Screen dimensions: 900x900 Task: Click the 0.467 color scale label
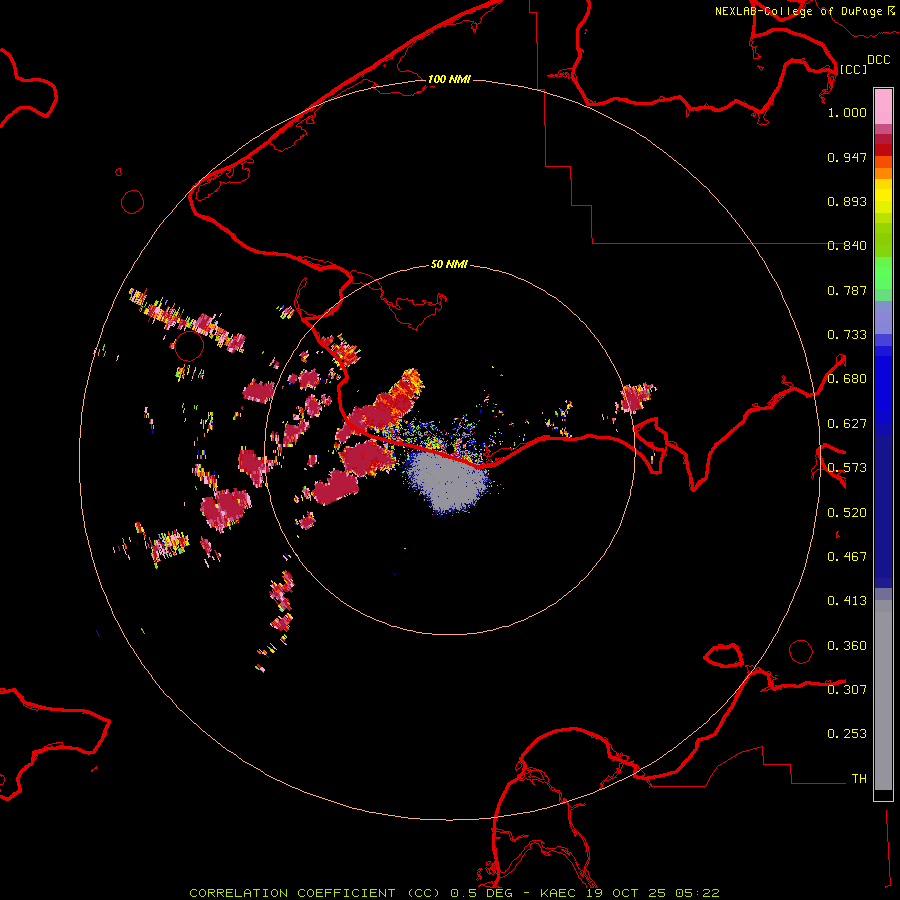click(847, 557)
